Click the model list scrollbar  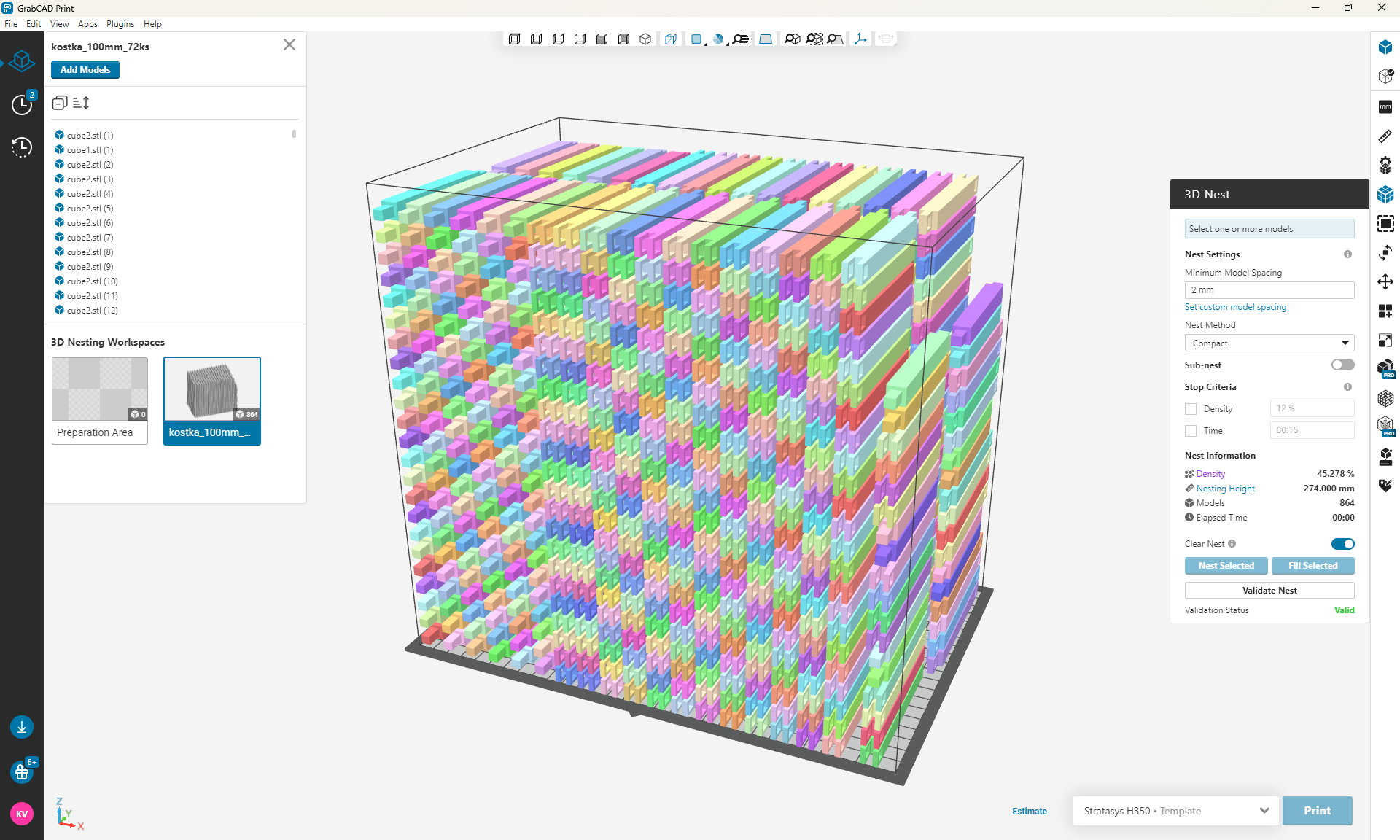pyautogui.click(x=294, y=134)
